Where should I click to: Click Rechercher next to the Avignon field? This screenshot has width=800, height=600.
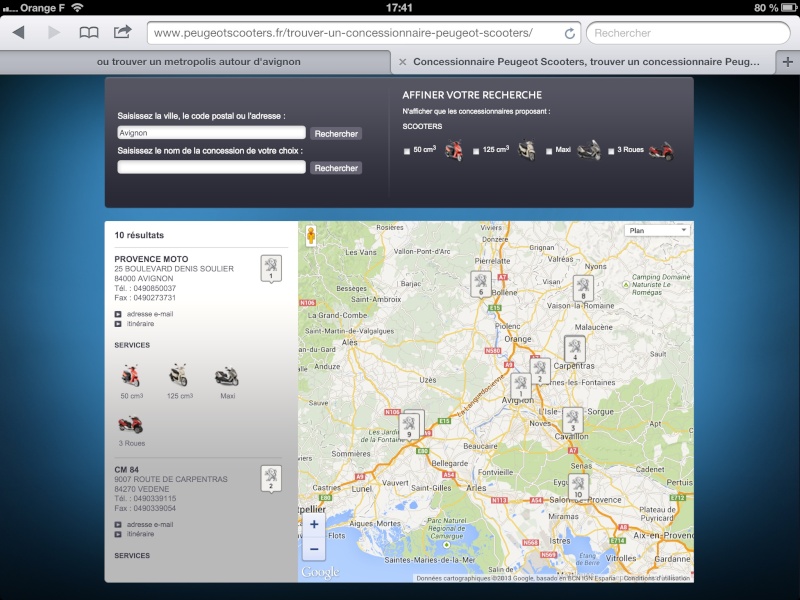336,133
